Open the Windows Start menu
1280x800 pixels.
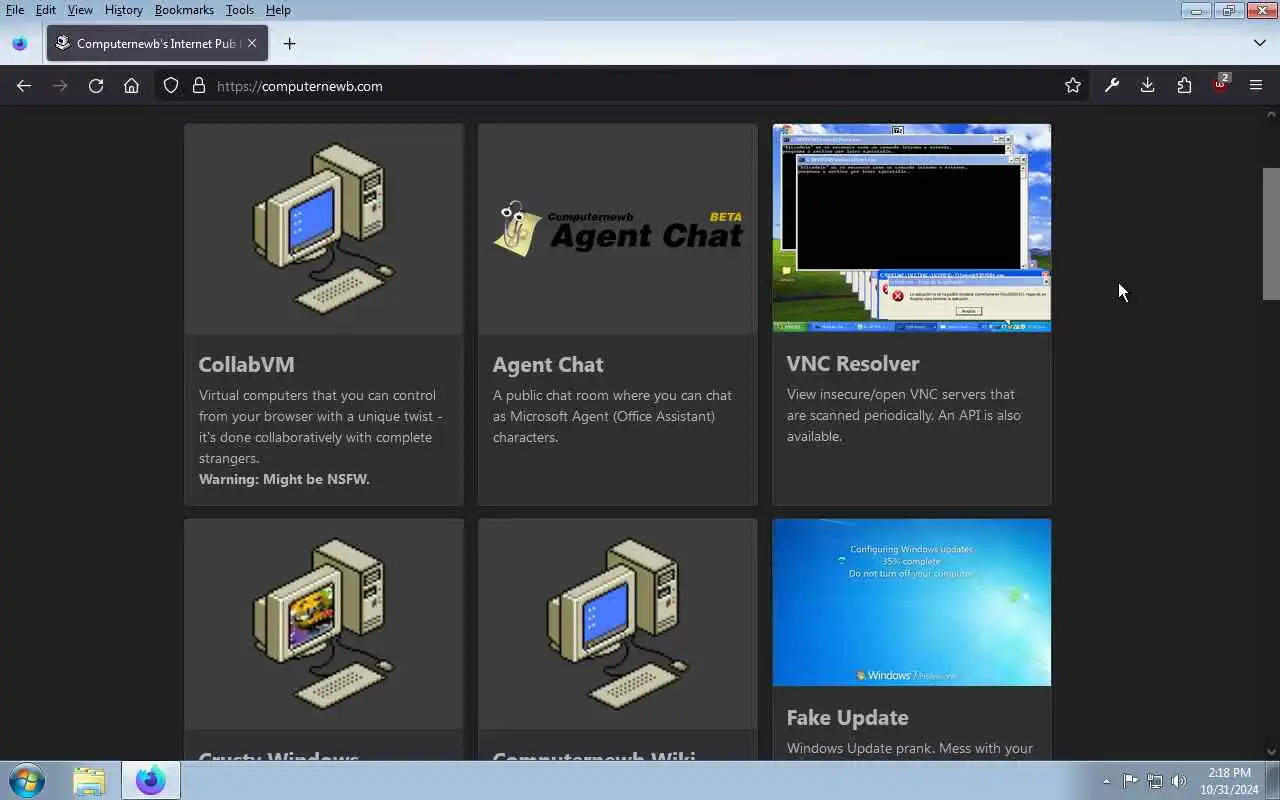[26, 780]
